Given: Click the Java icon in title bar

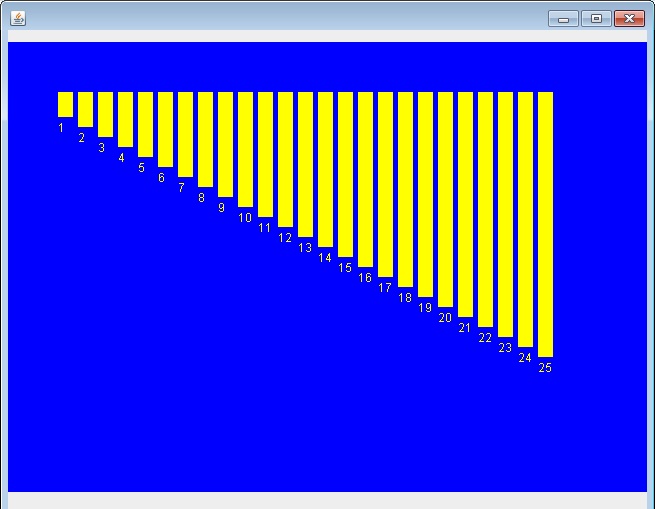Looking at the screenshot, I should tap(18, 18).
